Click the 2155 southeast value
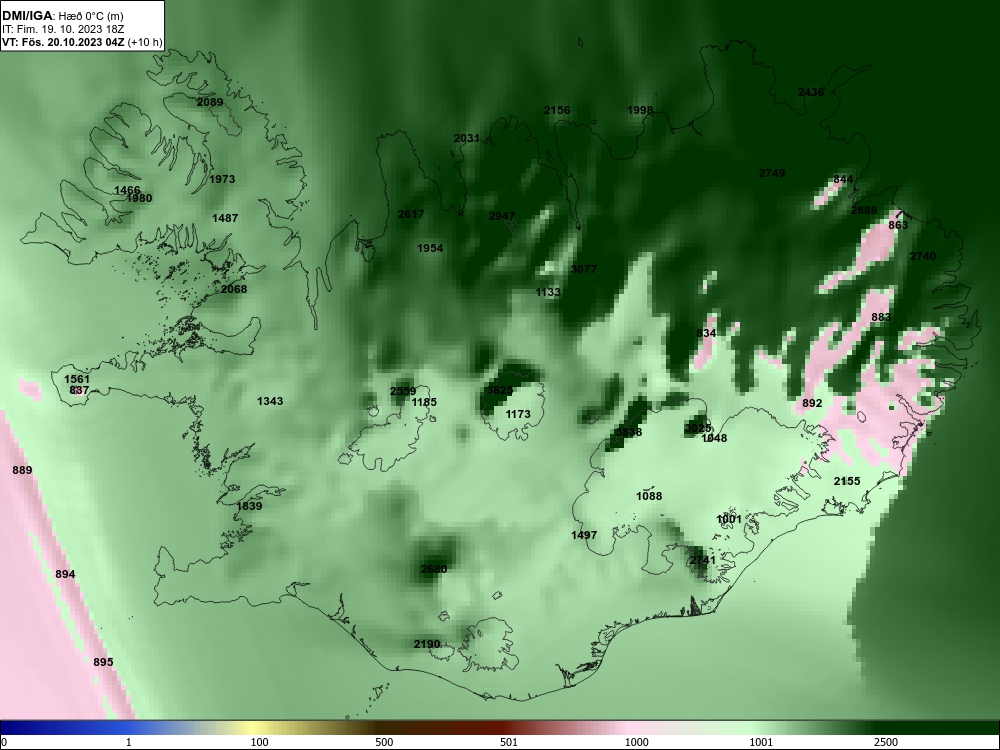 click(x=847, y=482)
